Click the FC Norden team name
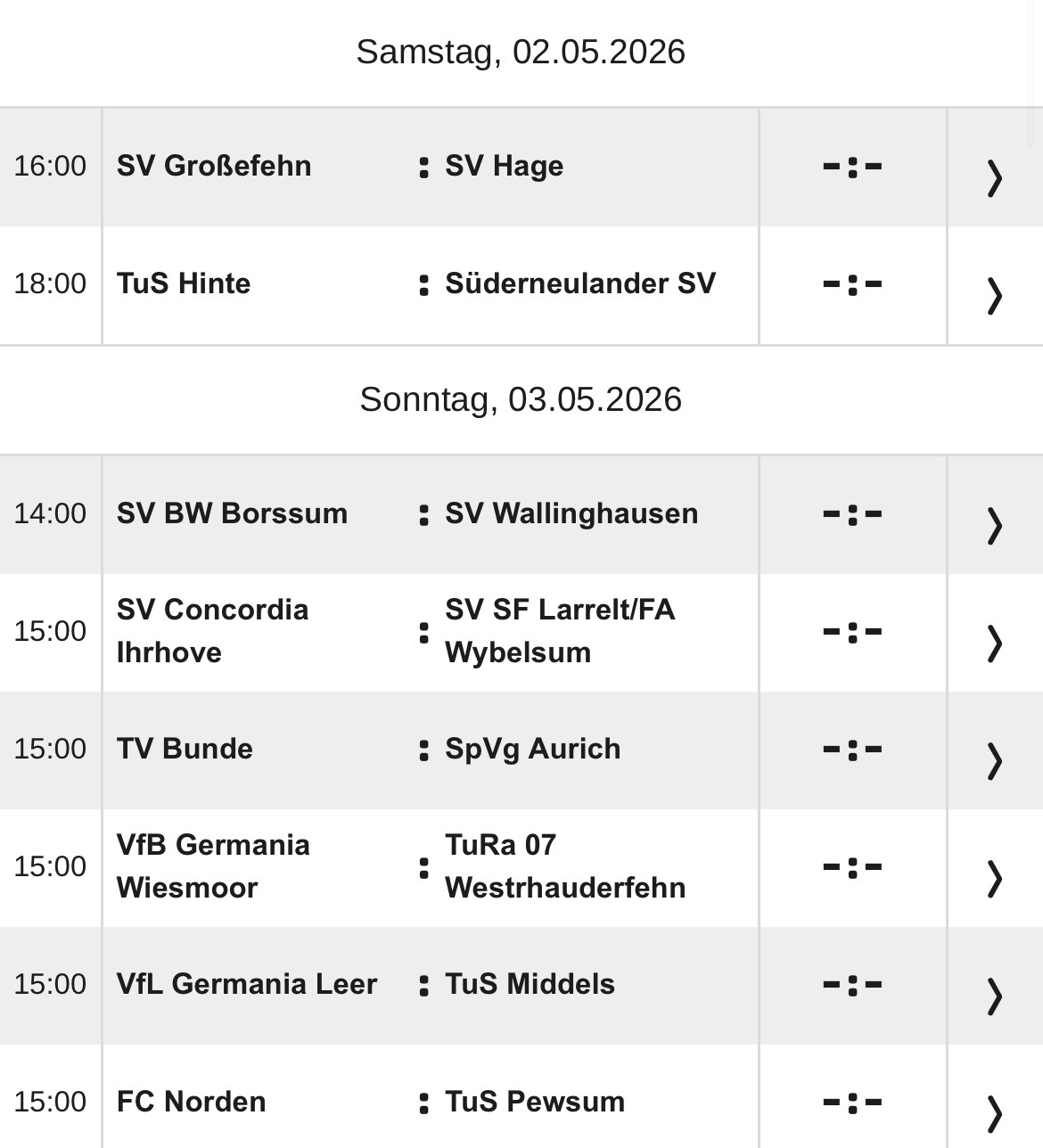1043x1148 pixels. point(191,1102)
